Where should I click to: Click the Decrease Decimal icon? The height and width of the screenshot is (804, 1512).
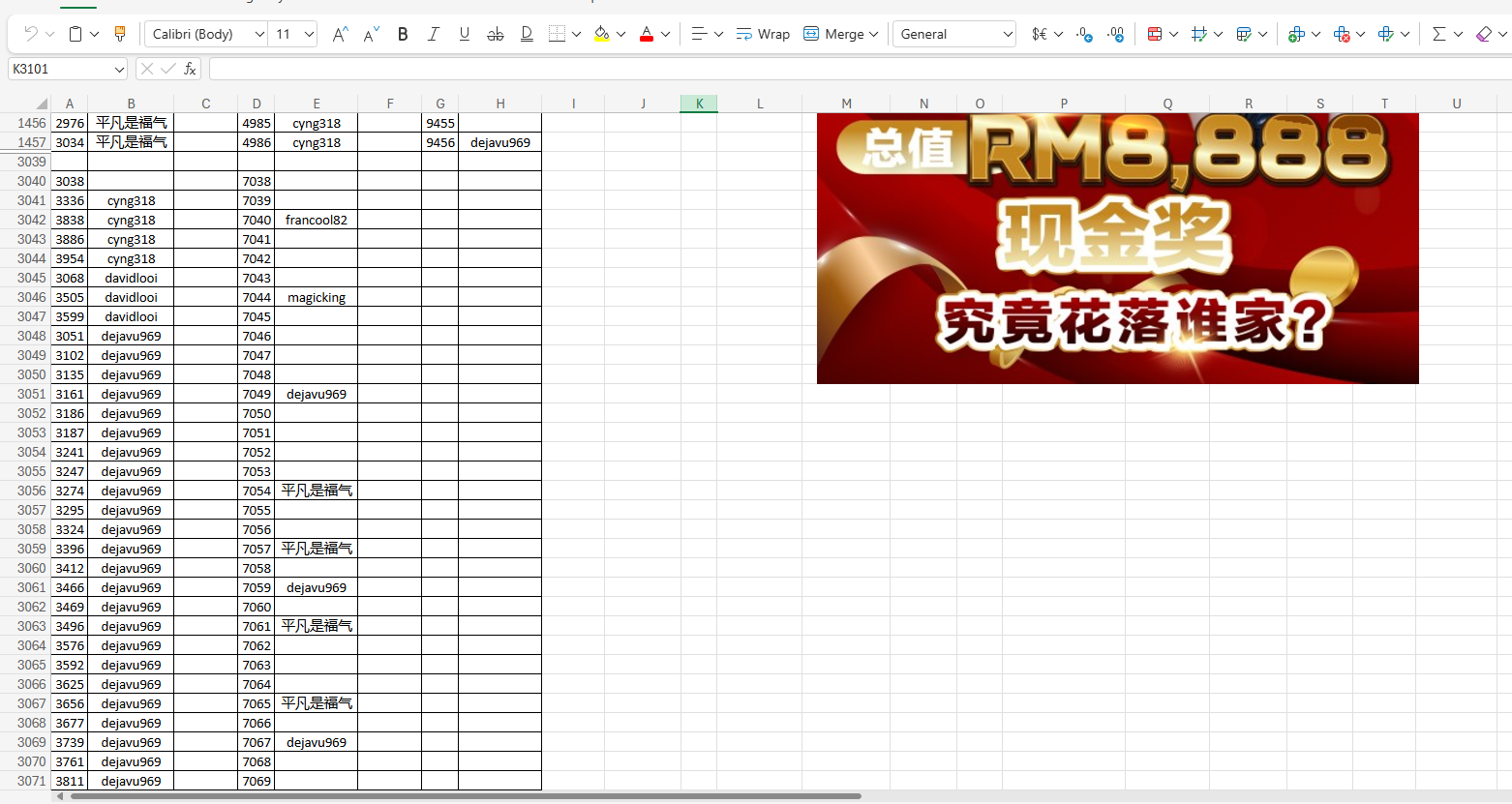(1115, 34)
